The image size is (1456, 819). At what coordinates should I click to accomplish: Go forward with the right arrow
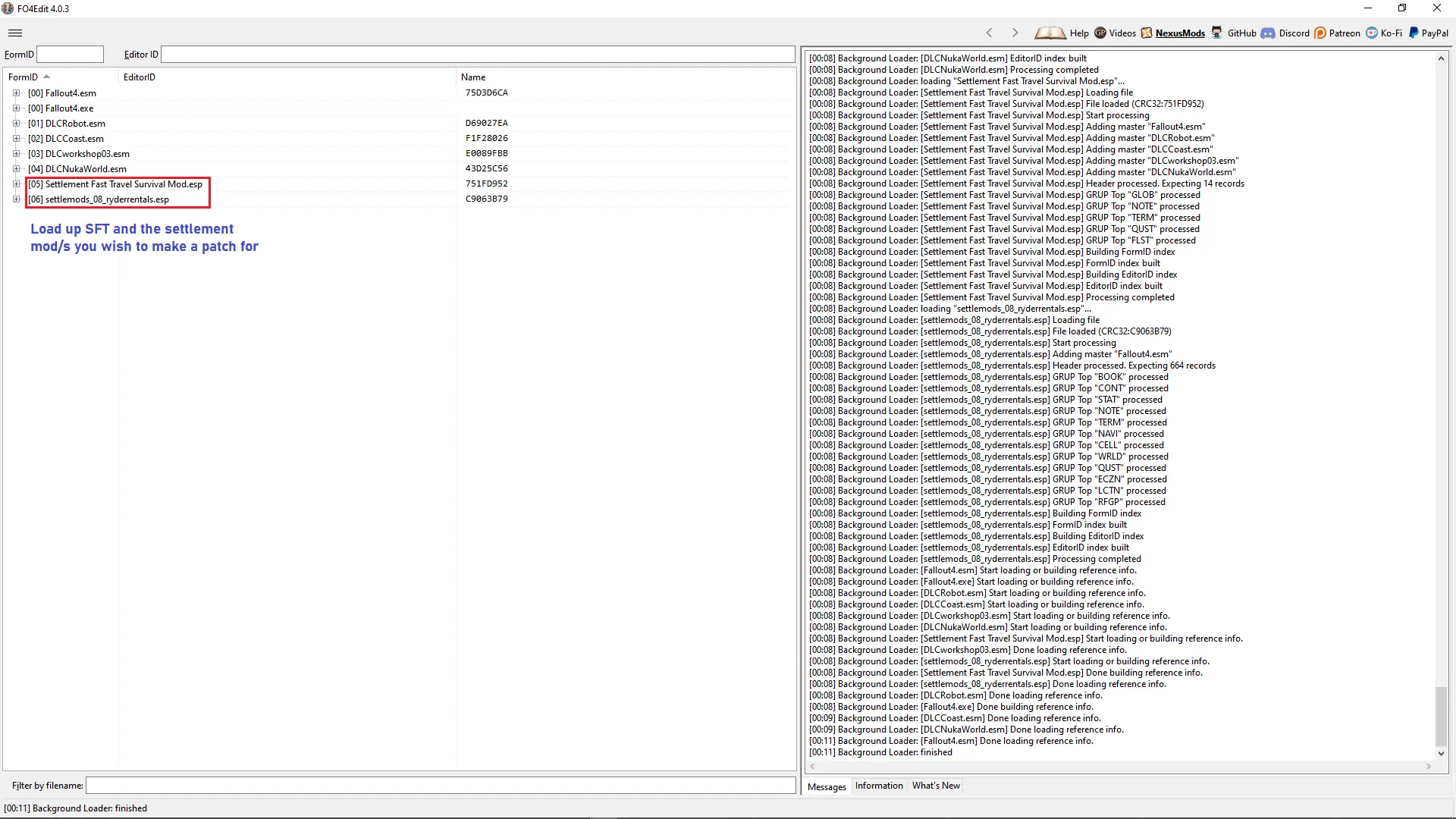tap(1015, 33)
